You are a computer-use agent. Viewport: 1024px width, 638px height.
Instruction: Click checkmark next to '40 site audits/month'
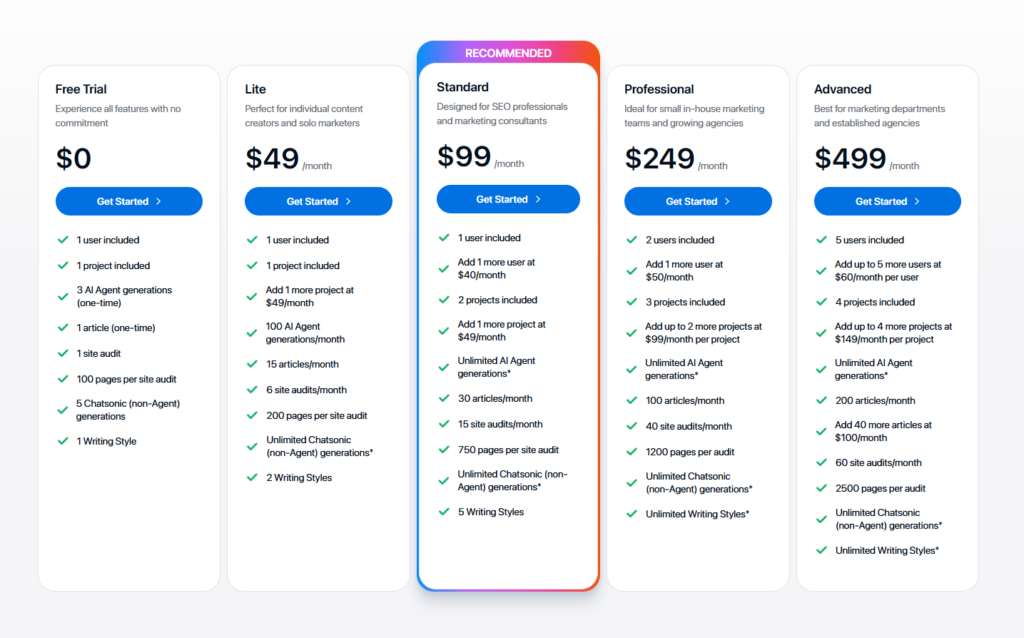pyautogui.click(x=632, y=426)
